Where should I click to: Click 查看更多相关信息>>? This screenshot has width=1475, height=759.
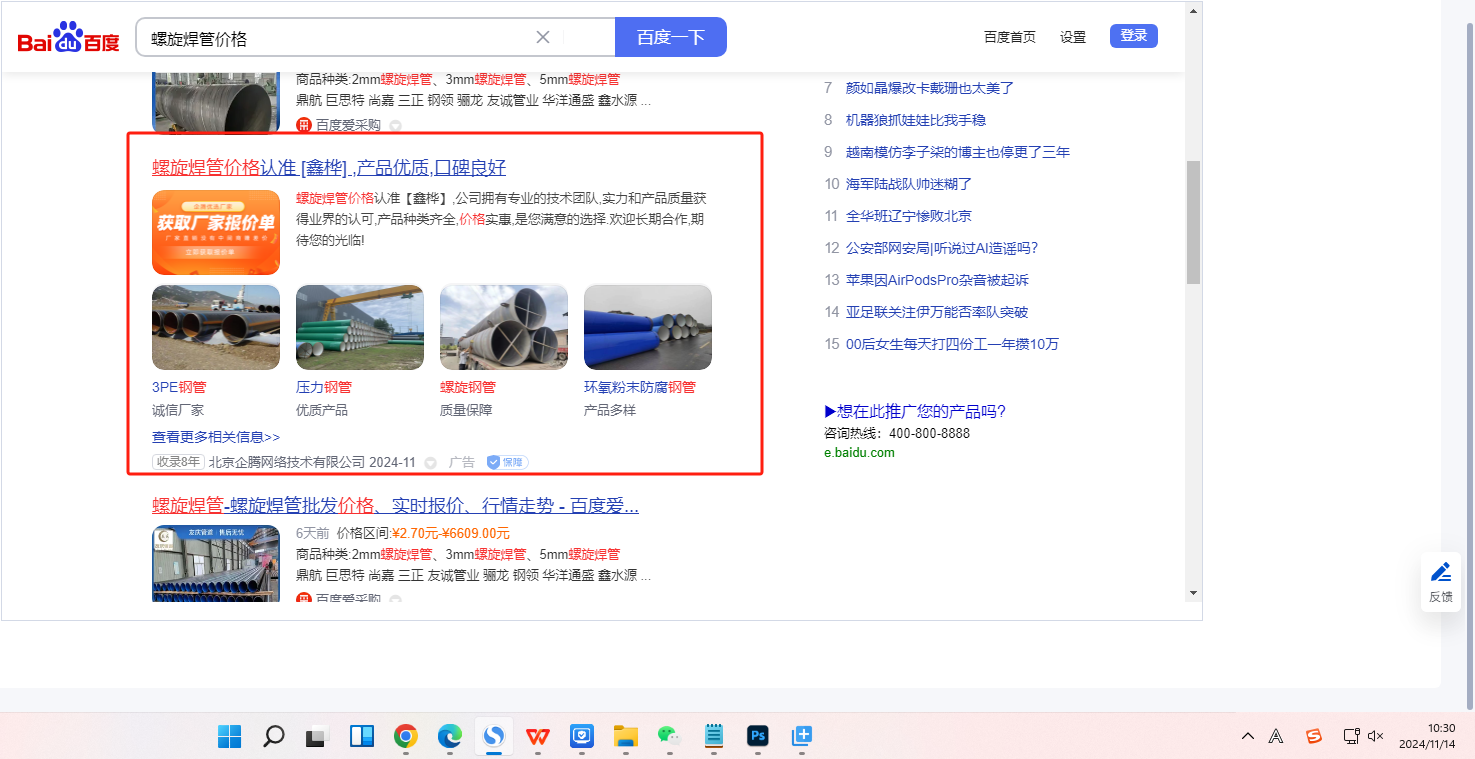point(216,437)
